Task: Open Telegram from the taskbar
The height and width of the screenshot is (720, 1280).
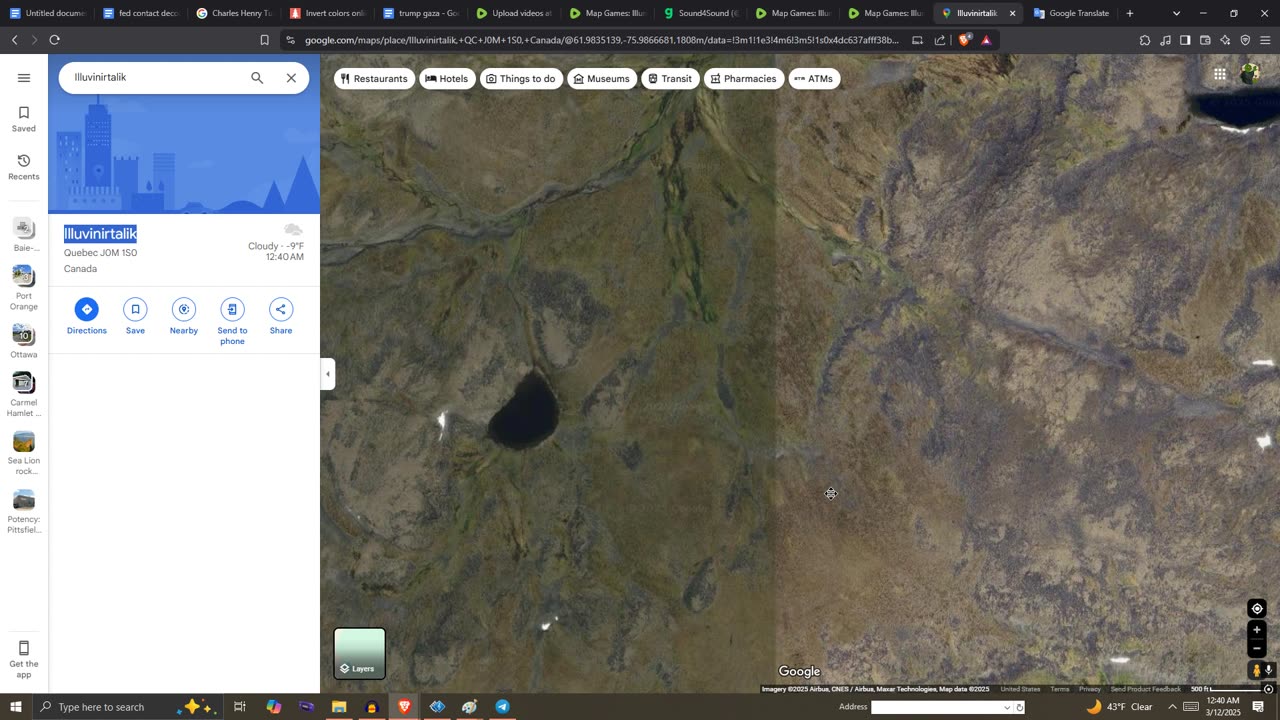Action: 502,707
